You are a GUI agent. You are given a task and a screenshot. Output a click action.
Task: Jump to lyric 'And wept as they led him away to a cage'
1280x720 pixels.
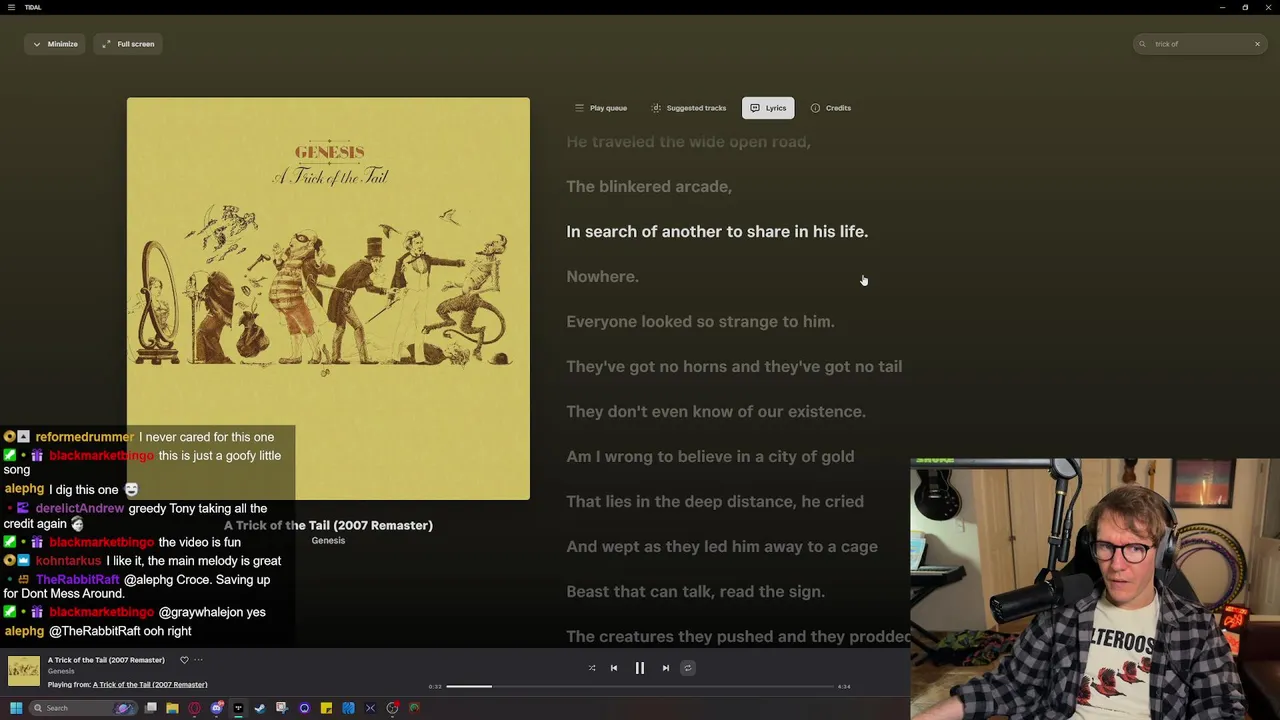722,546
